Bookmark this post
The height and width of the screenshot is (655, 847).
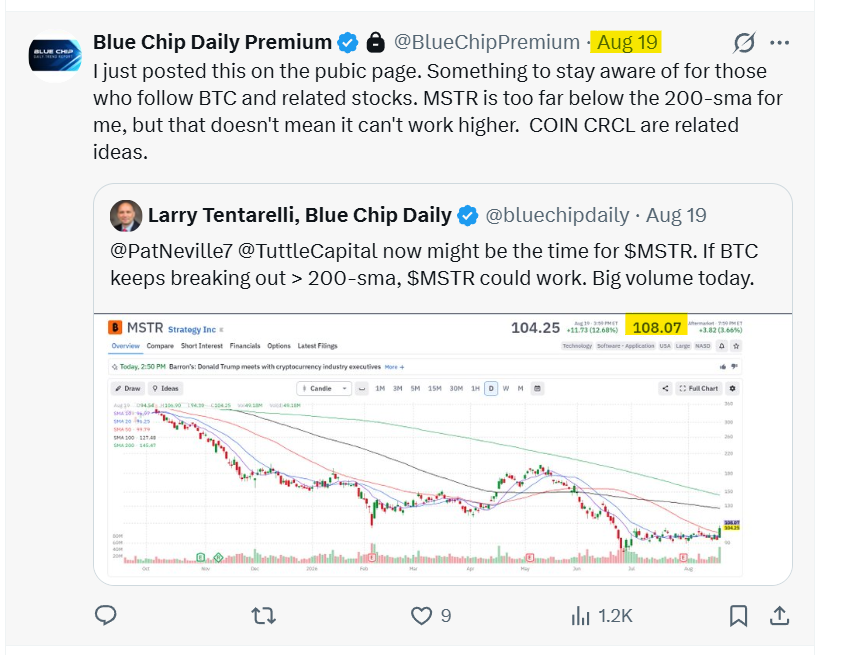point(738,616)
